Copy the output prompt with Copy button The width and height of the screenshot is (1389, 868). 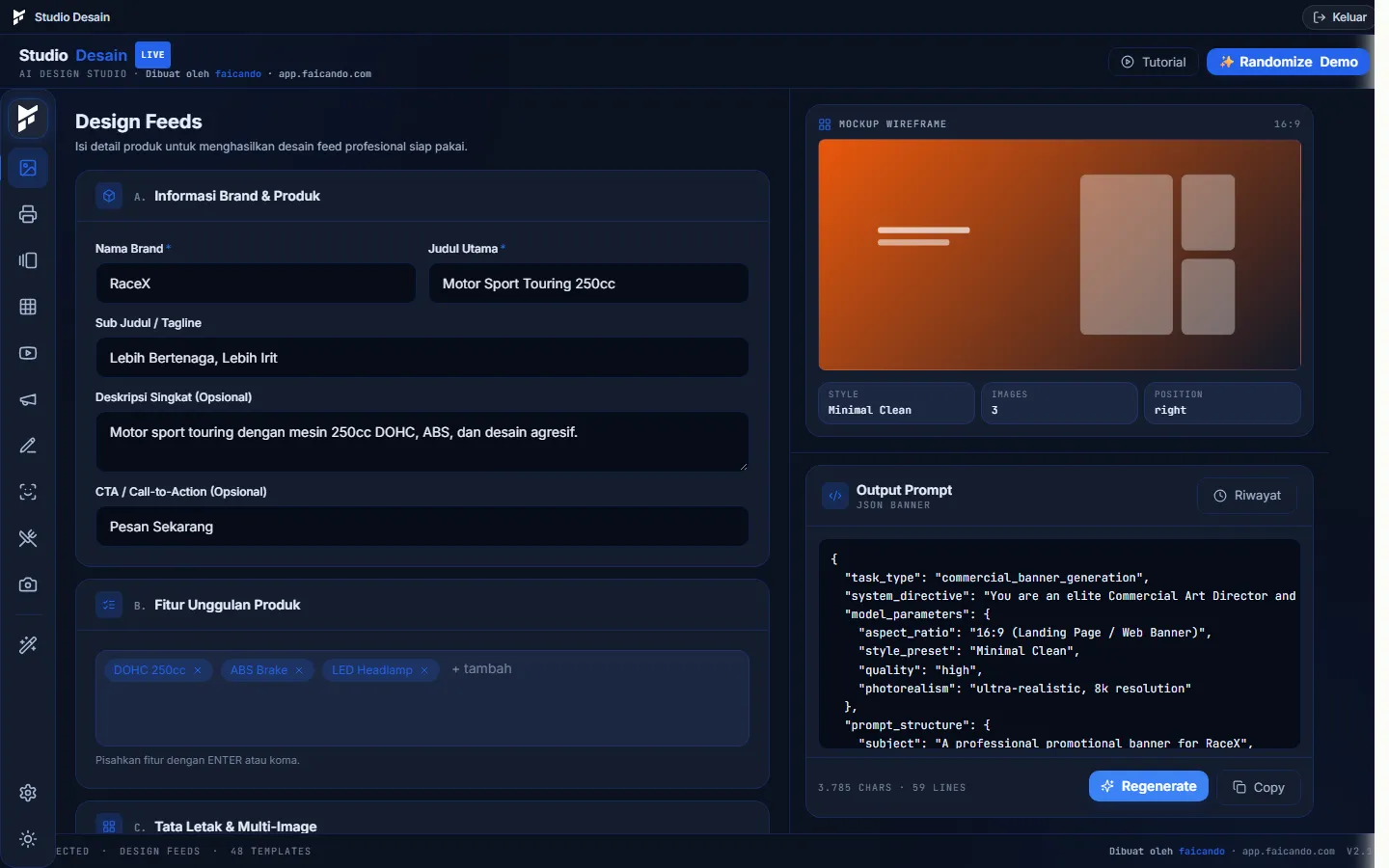pos(1259,787)
